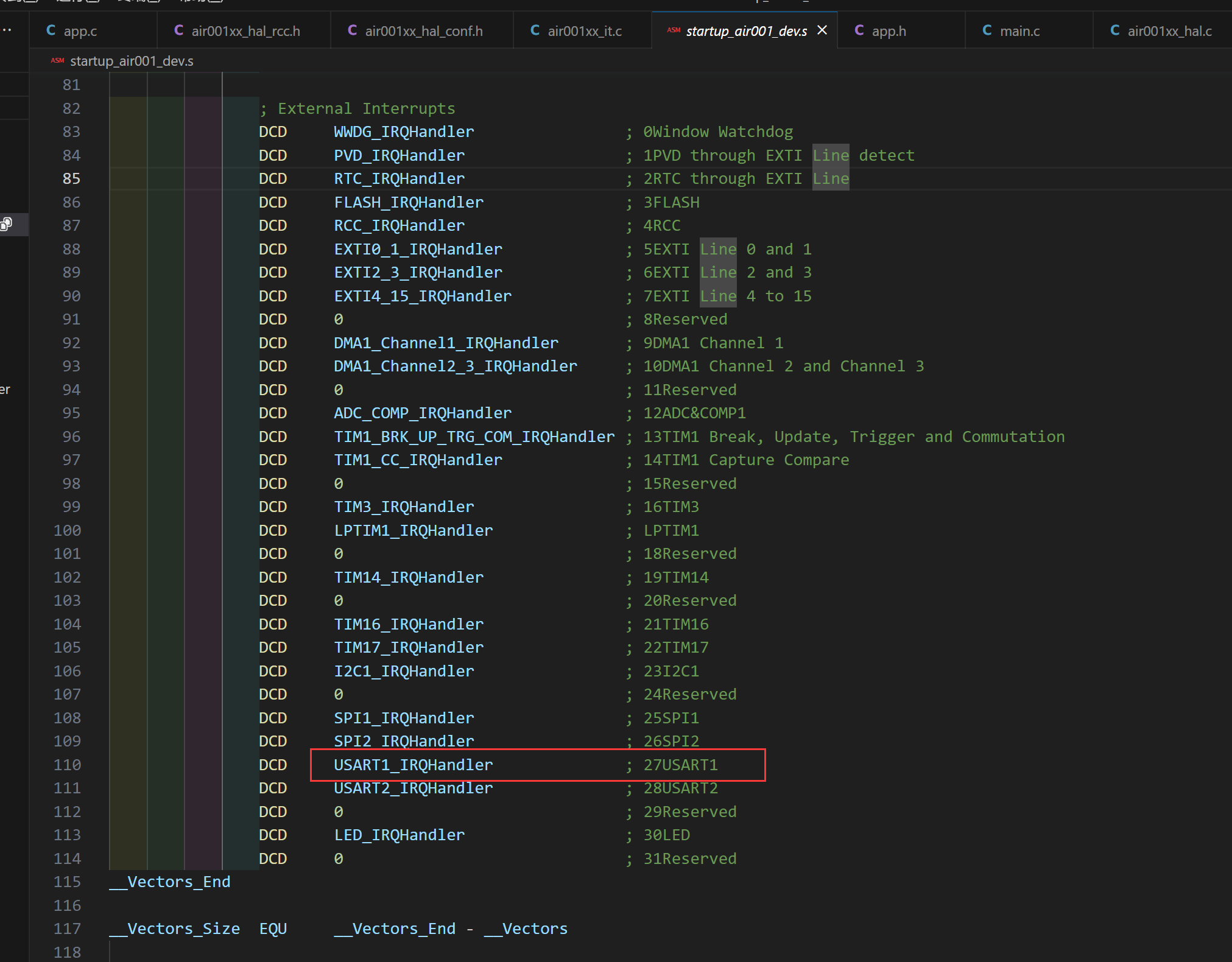Click line number 85 in gutter
Image resolution: width=1232 pixels, height=962 pixels.
[71, 179]
